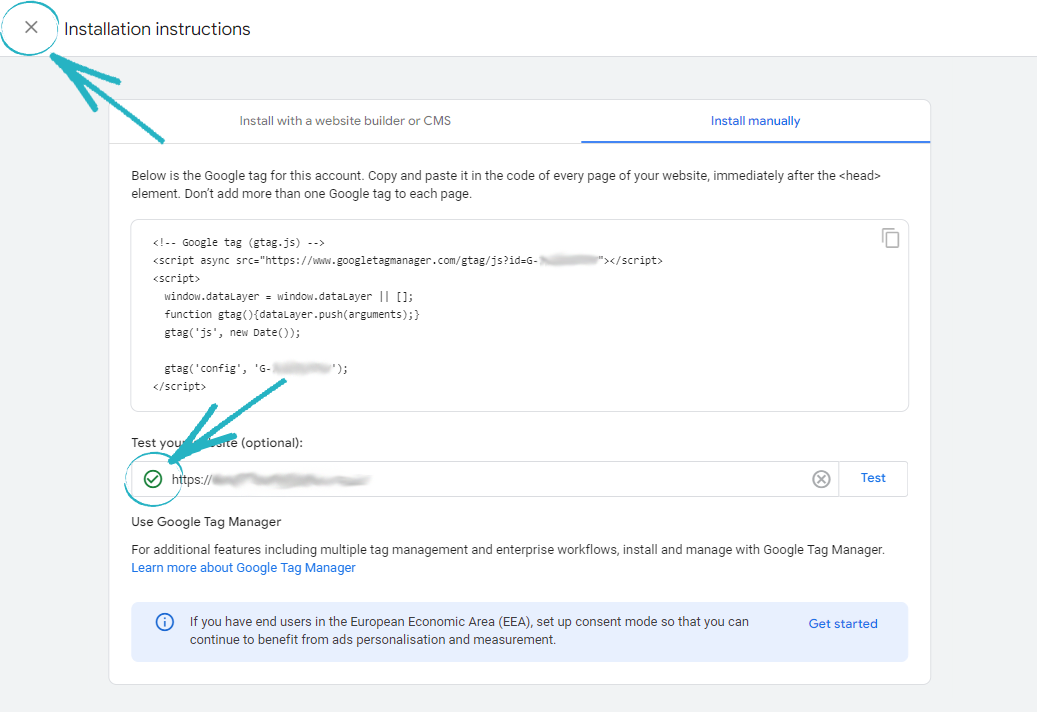Image resolution: width=1037 pixels, height=712 pixels.
Task: Open Learn more about Google Tag Manager
Action: pos(243,568)
